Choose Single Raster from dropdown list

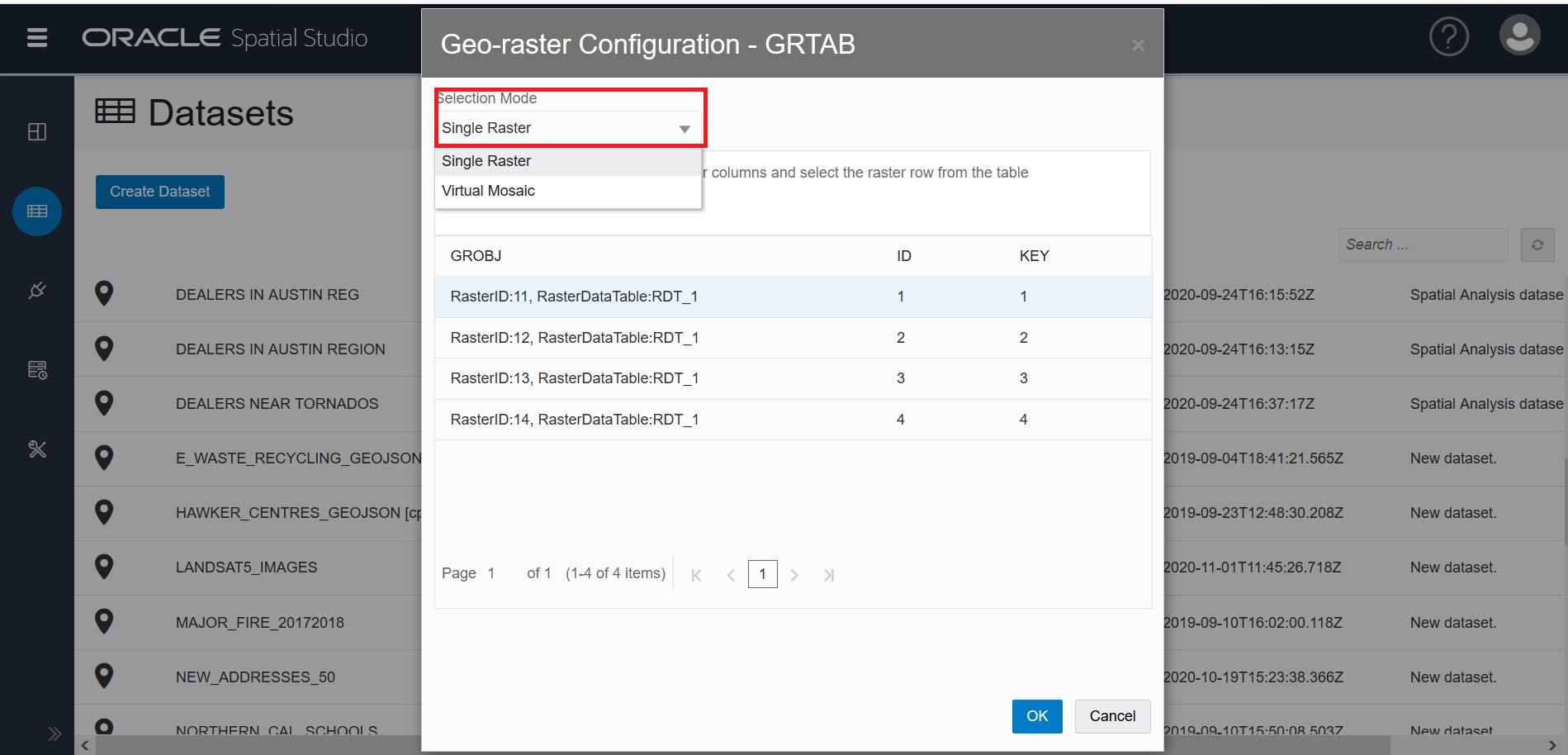486,161
